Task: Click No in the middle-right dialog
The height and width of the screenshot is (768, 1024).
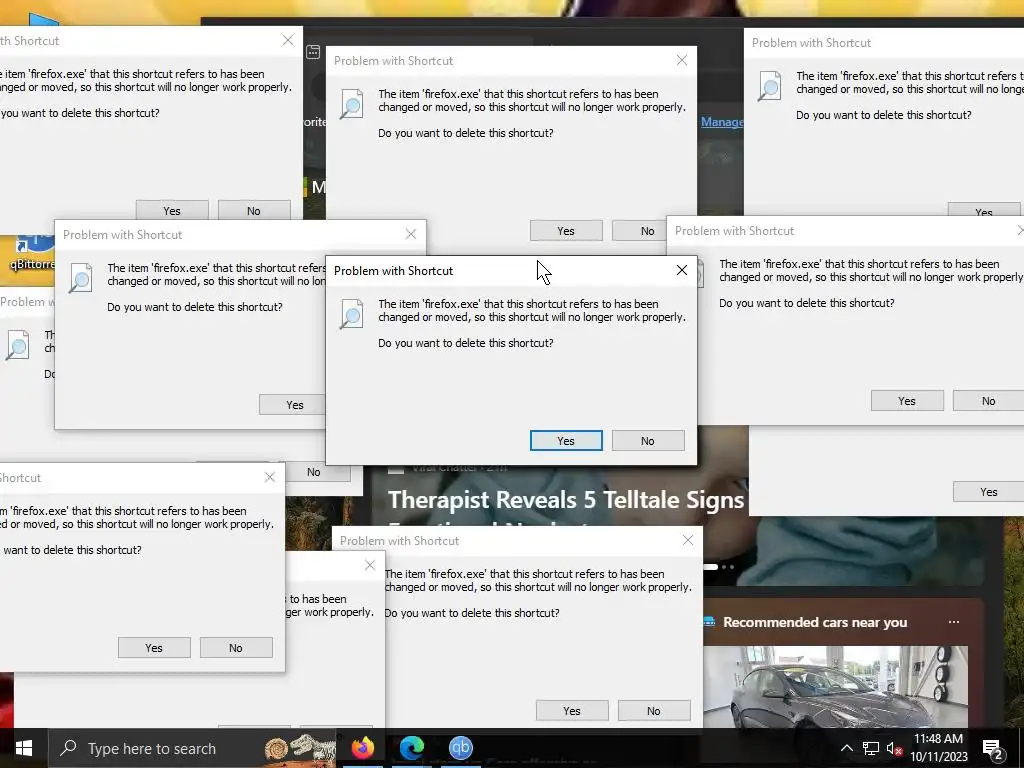Action: click(x=988, y=401)
